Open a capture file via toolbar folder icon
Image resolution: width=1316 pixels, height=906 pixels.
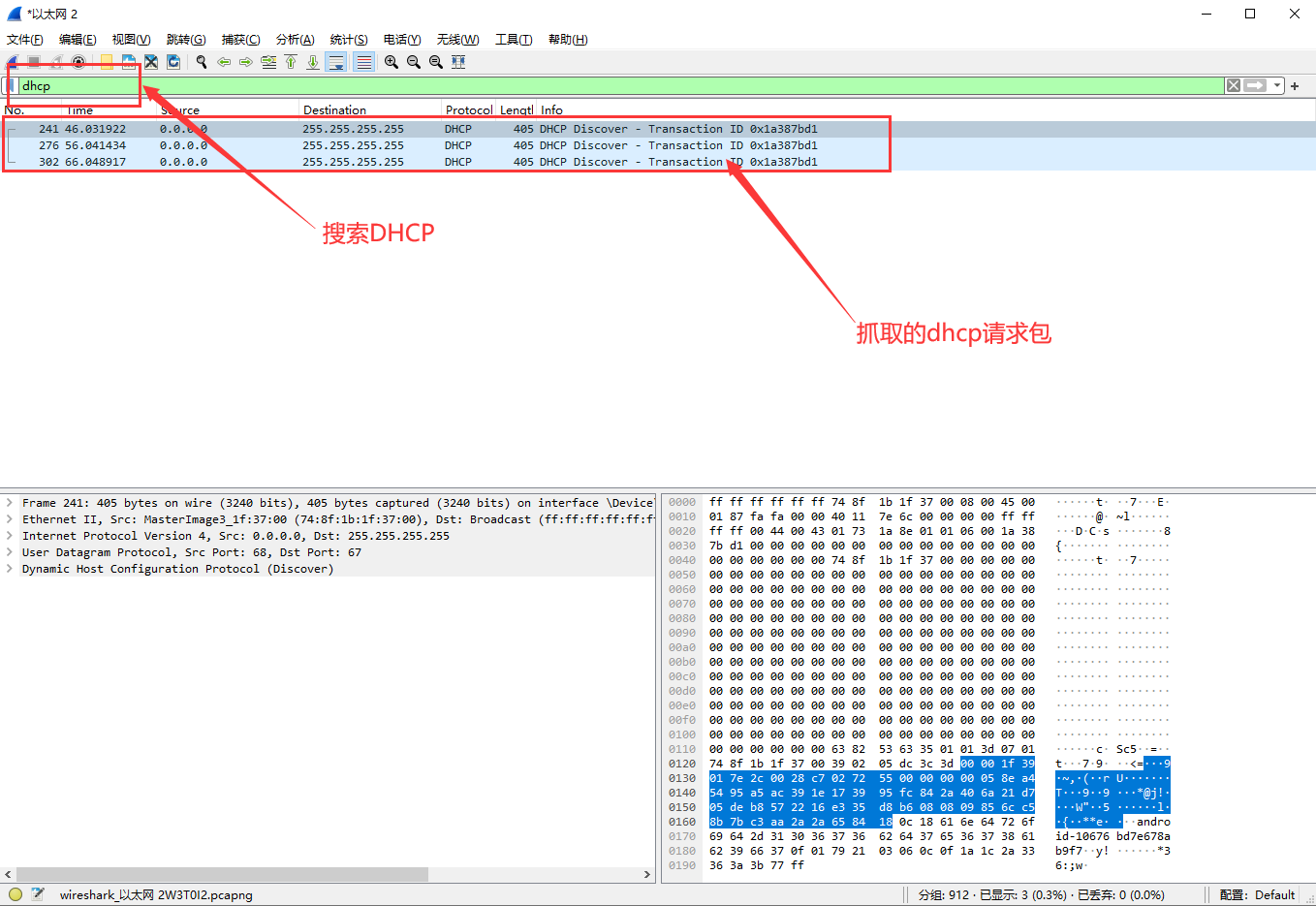(x=107, y=62)
